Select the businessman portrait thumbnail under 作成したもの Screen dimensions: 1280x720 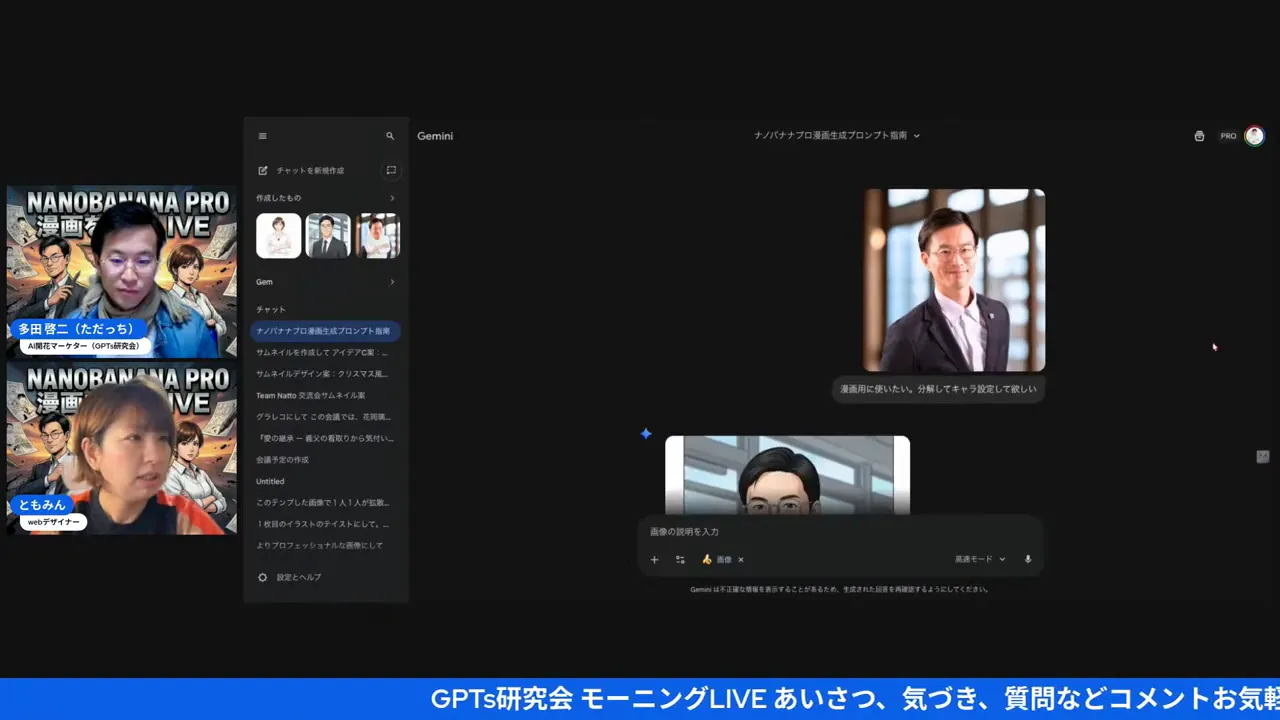(x=328, y=235)
